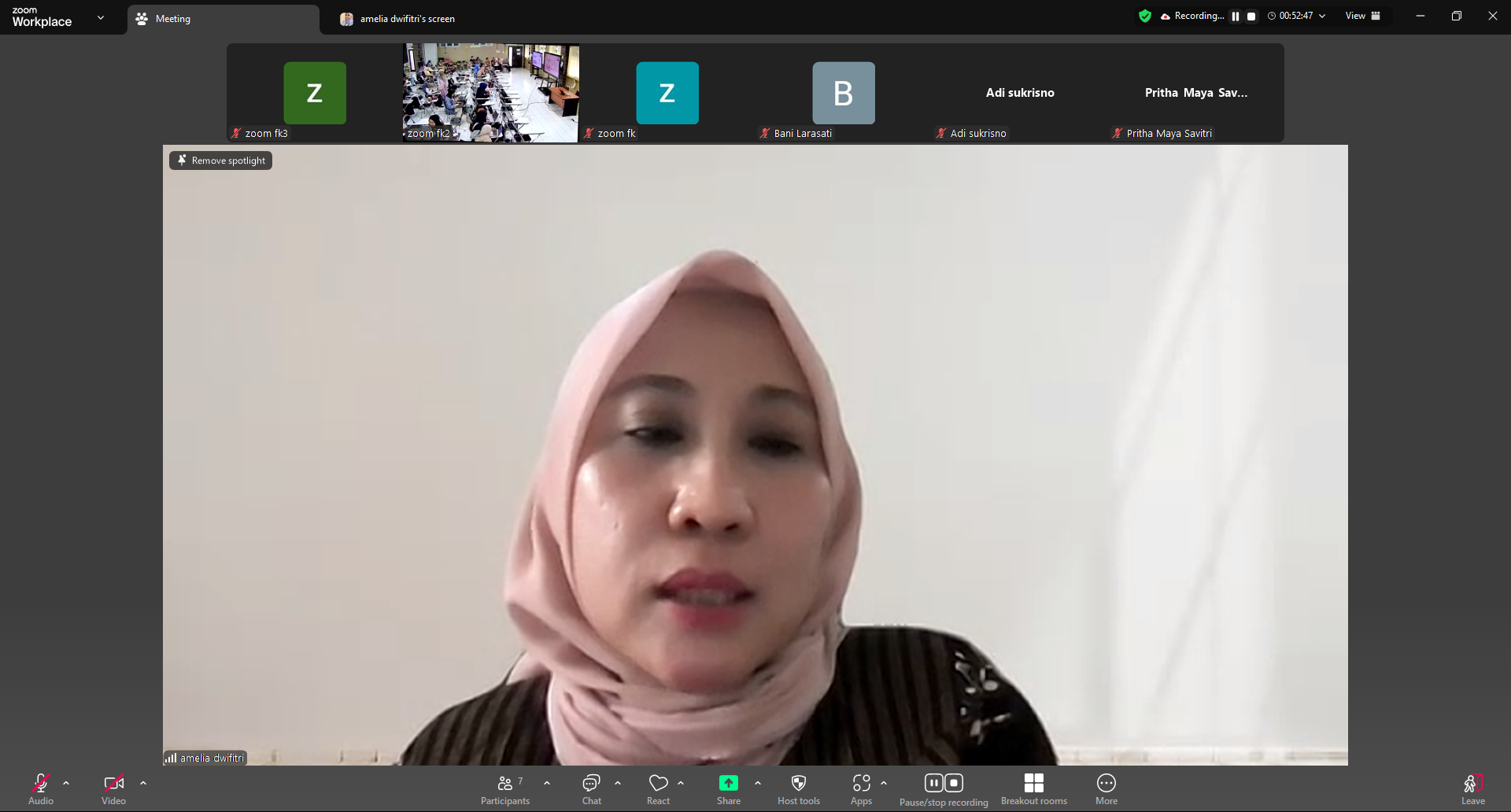Stop recording from the top bar
This screenshot has height=812, width=1511.
point(1251,16)
